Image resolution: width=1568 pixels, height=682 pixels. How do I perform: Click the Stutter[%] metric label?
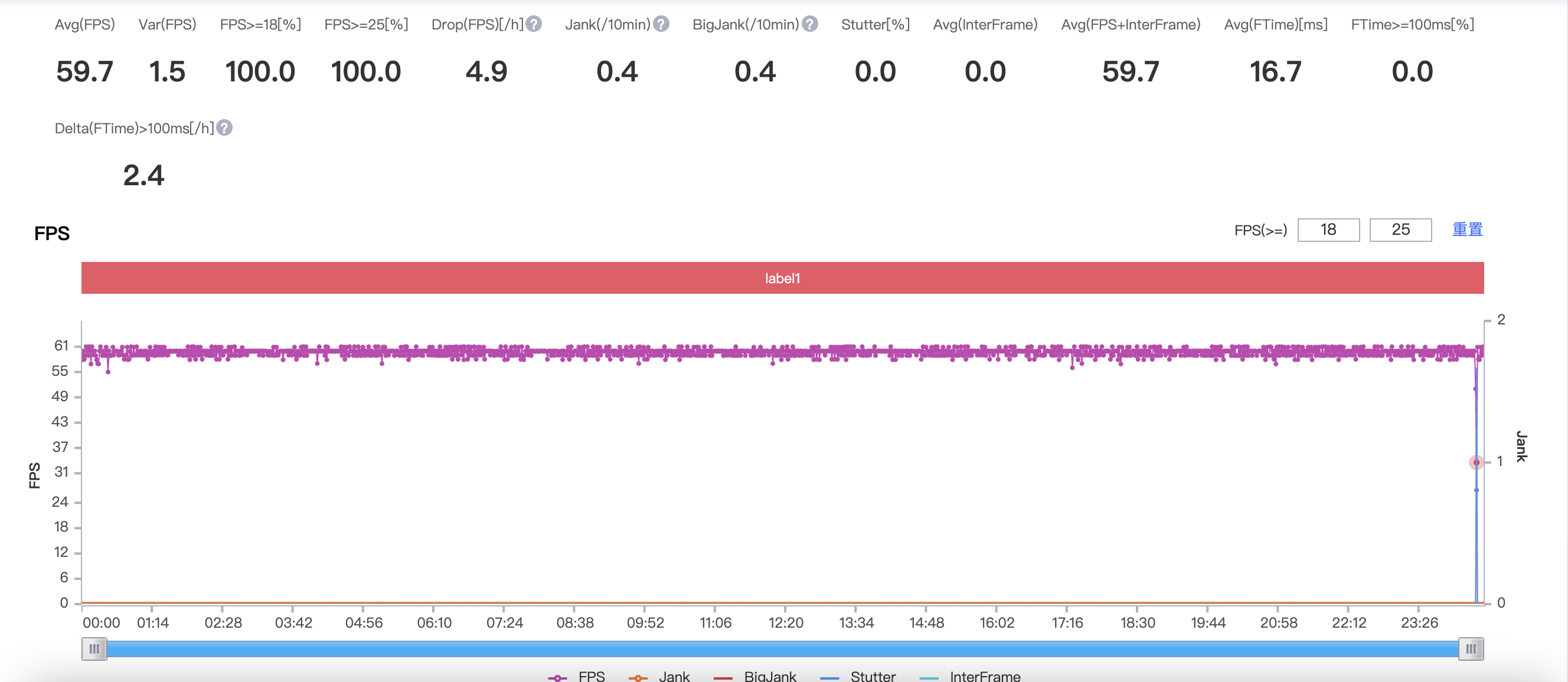tap(876, 24)
